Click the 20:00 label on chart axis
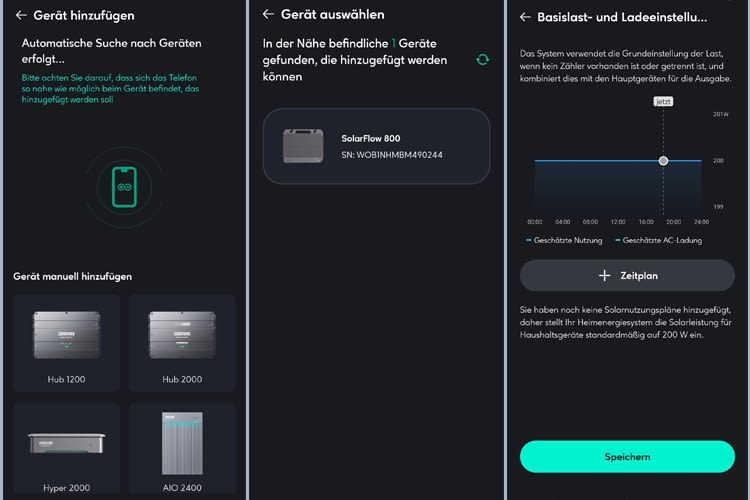The height and width of the screenshot is (500, 750). click(x=673, y=222)
